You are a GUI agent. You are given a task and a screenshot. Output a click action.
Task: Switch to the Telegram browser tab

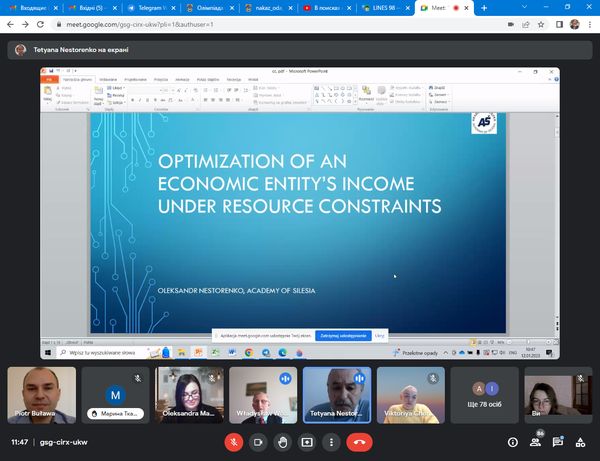(149, 7)
